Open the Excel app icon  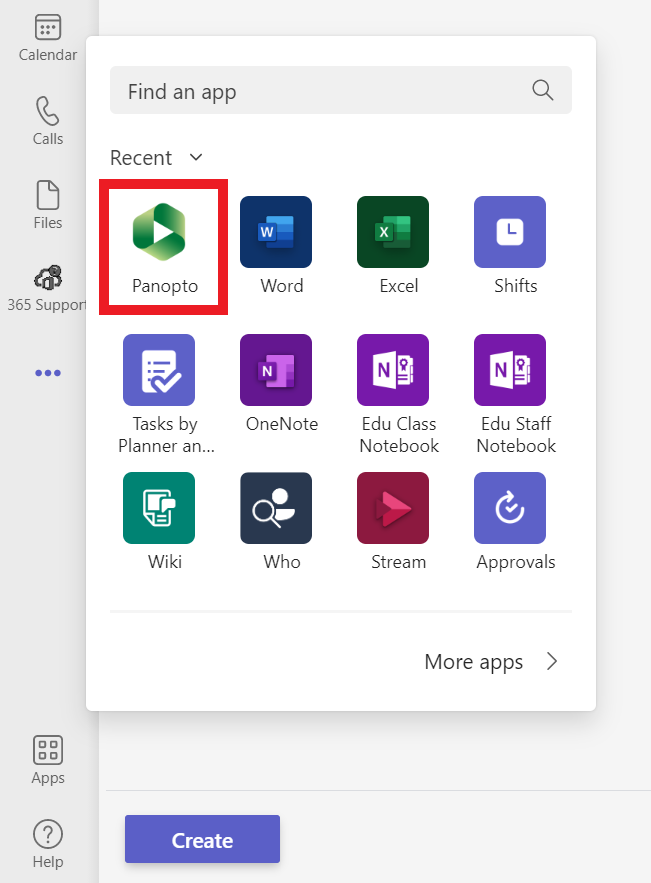coord(393,232)
